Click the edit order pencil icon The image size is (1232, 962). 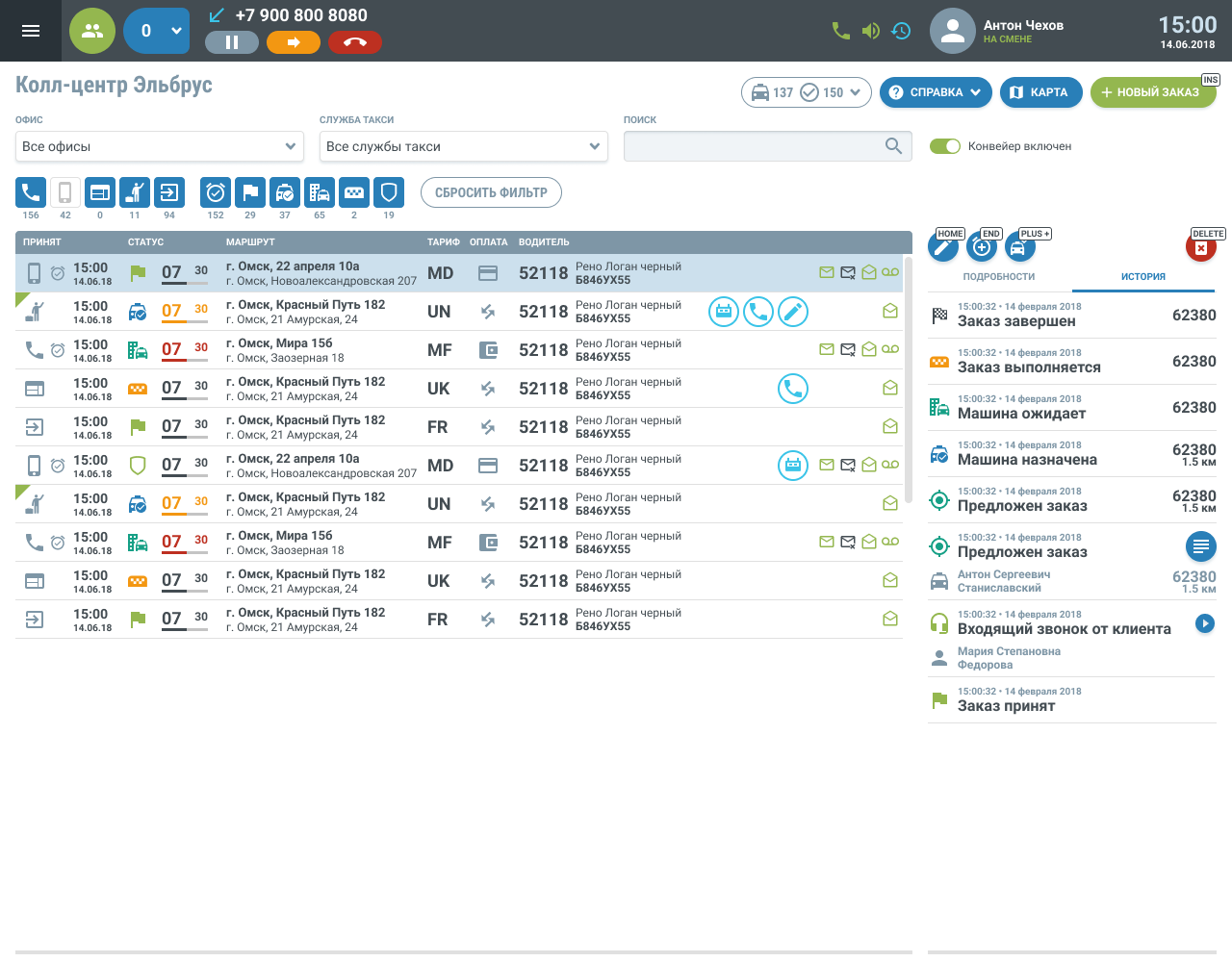coord(943,247)
